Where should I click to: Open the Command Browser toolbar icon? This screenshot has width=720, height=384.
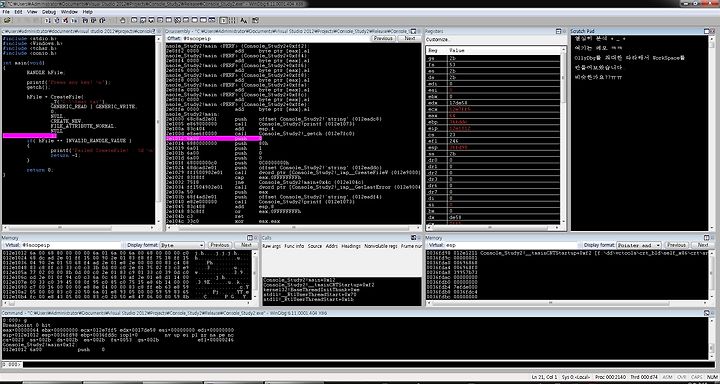[x=212, y=20]
